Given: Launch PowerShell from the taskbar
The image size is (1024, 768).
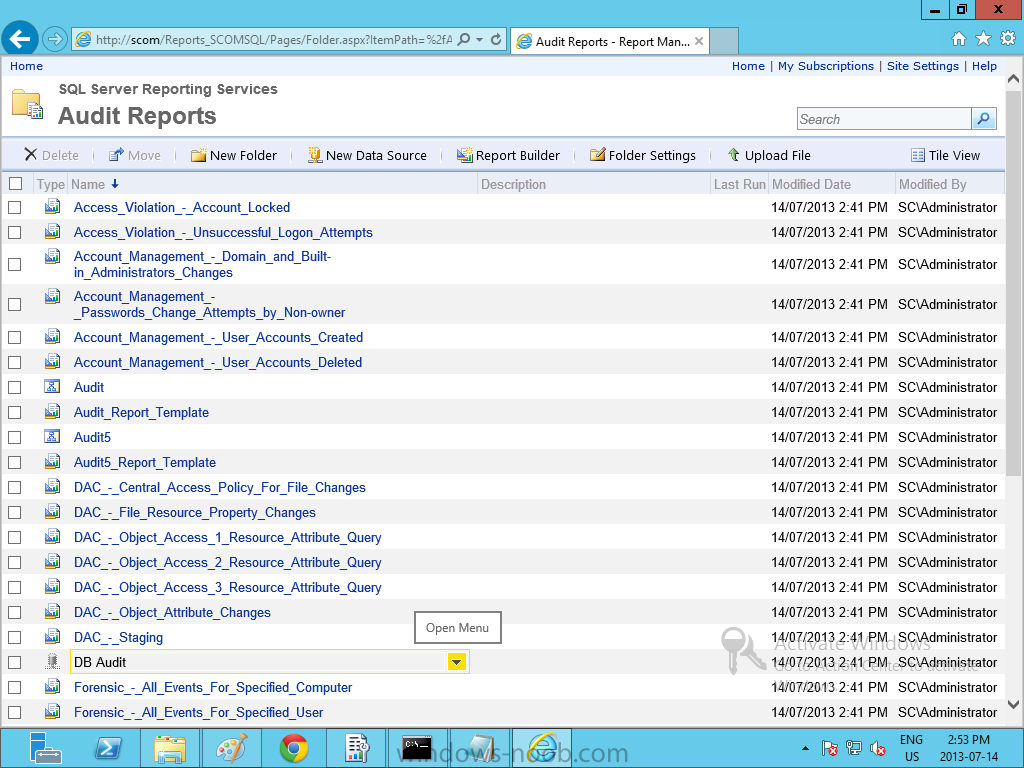Looking at the screenshot, I should tap(108, 748).
